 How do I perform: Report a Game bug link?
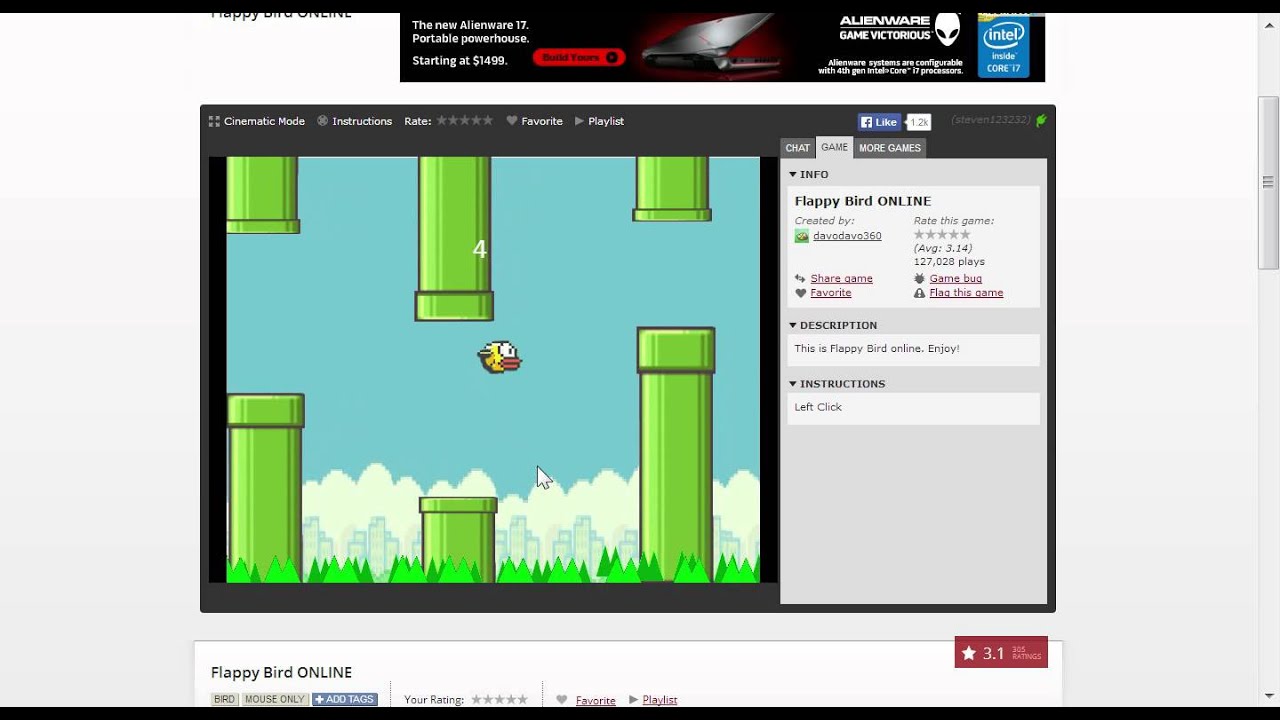955,279
